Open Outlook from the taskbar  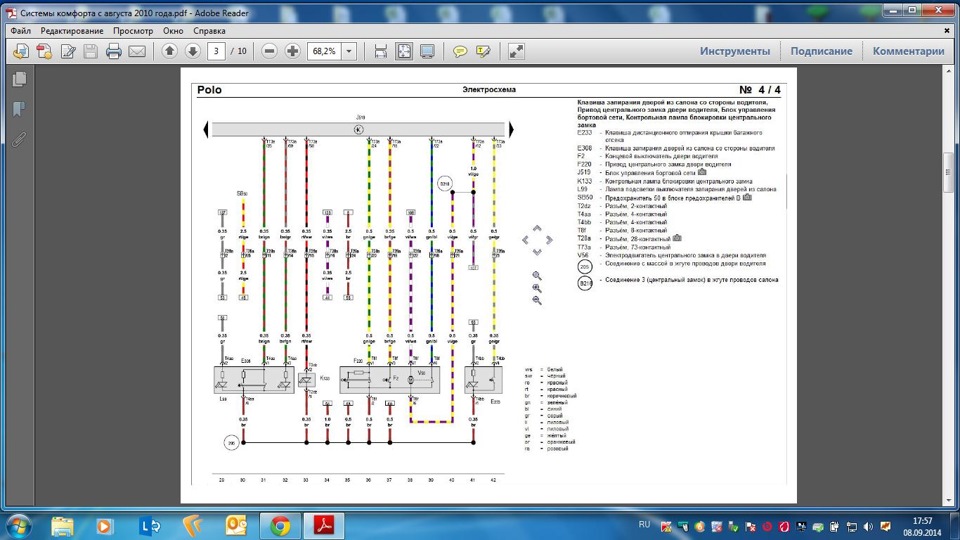tap(236, 526)
